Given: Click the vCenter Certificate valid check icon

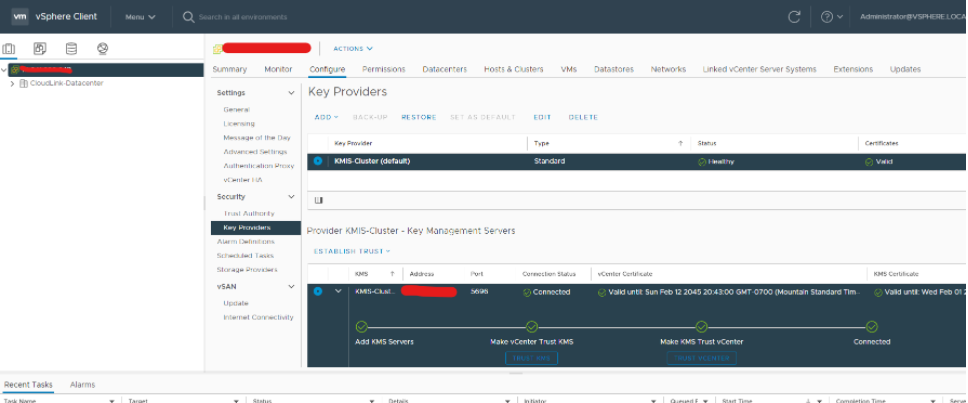Looking at the screenshot, I should click(x=601, y=293).
